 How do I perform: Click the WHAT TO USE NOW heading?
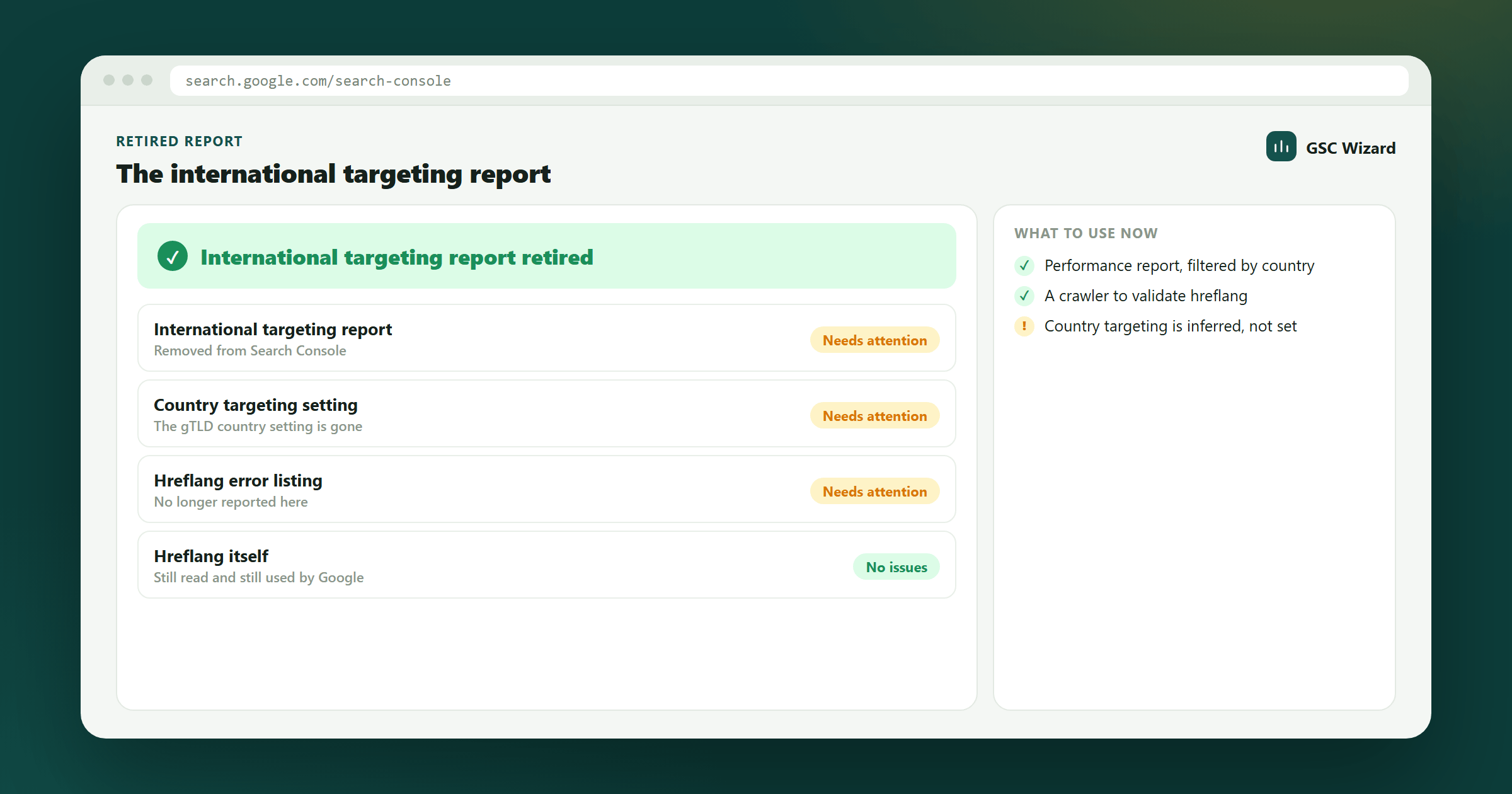[1086, 233]
